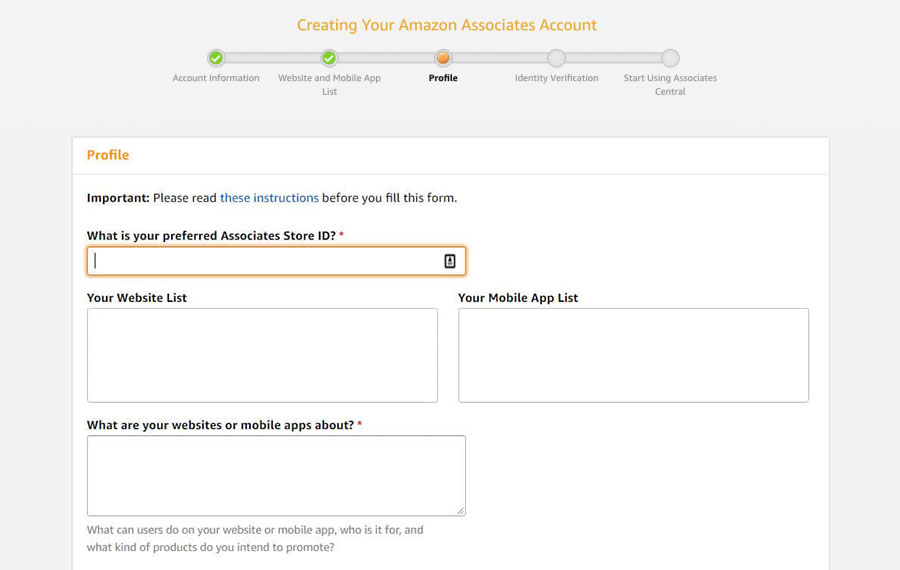
Task: Focus the preferred Associates Store ID field
Action: coord(276,261)
